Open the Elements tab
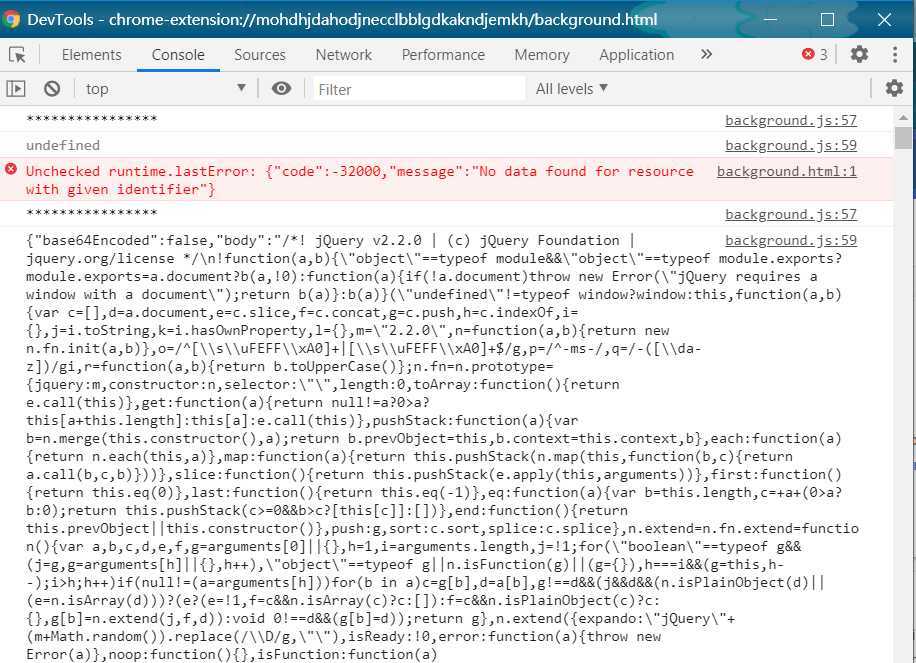The image size is (916, 663). click(x=92, y=55)
